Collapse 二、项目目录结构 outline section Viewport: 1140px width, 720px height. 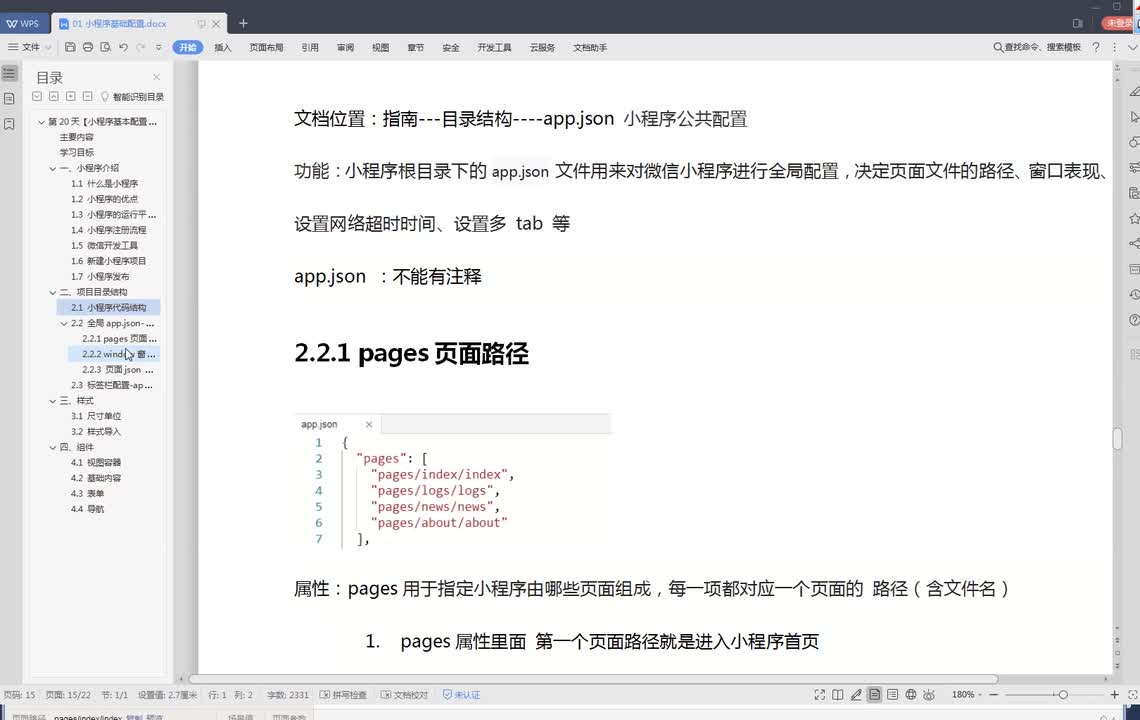tap(52, 292)
